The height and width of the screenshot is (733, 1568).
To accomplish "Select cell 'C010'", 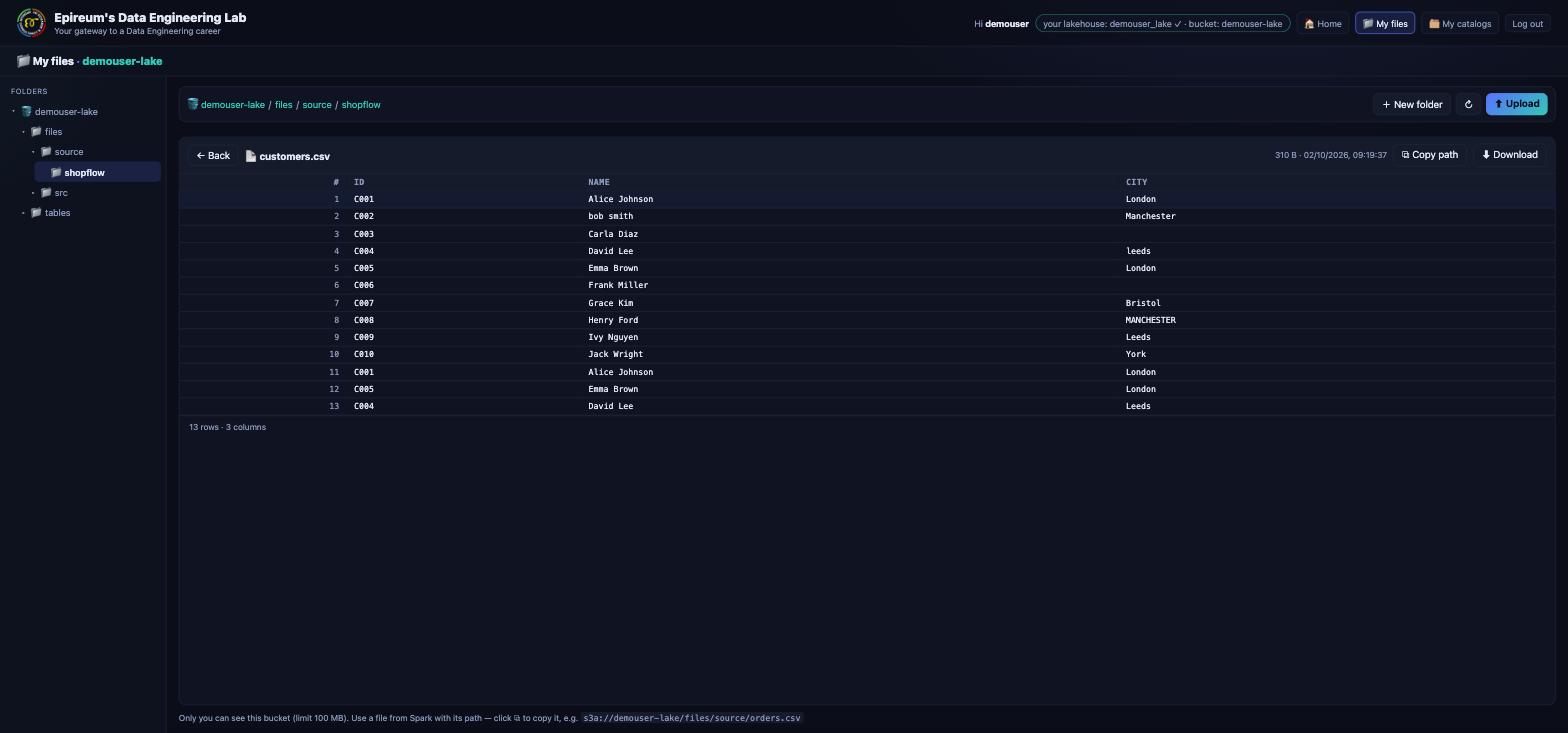I will point(364,354).
